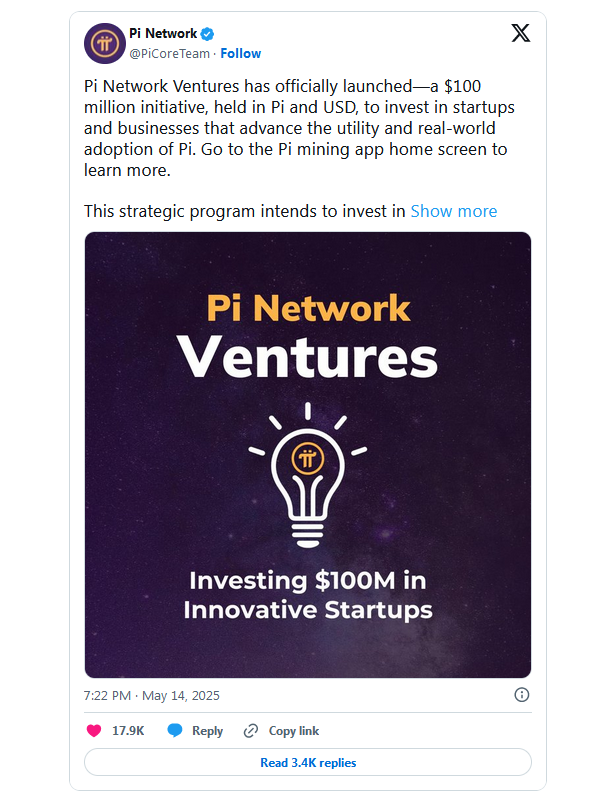Click the Reply label
The image size is (600, 800).
click(x=207, y=731)
